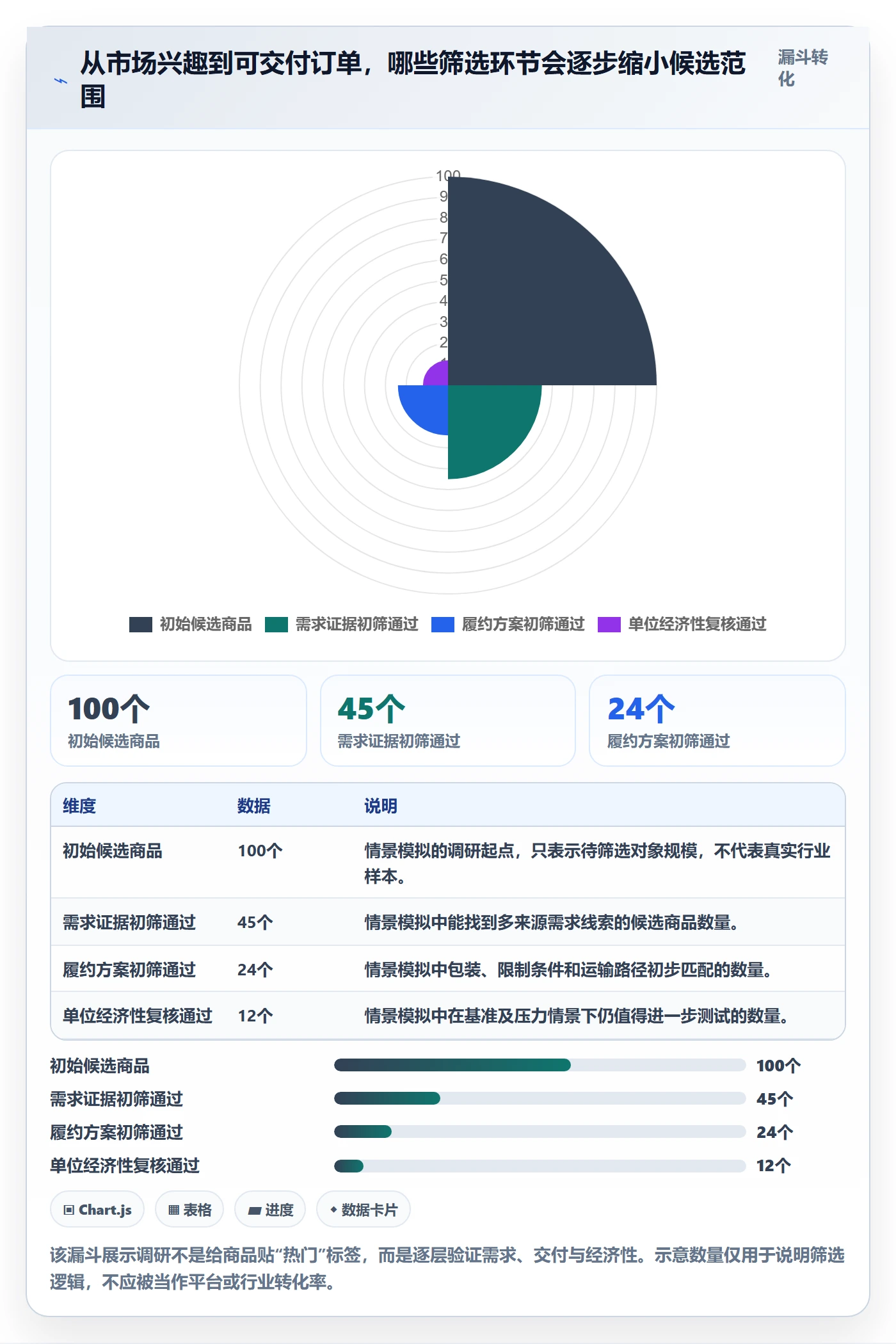This screenshot has width=896, height=1344.
Task: Click the 单位经济性复核通过 progress bar
Action: (540, 1165)
